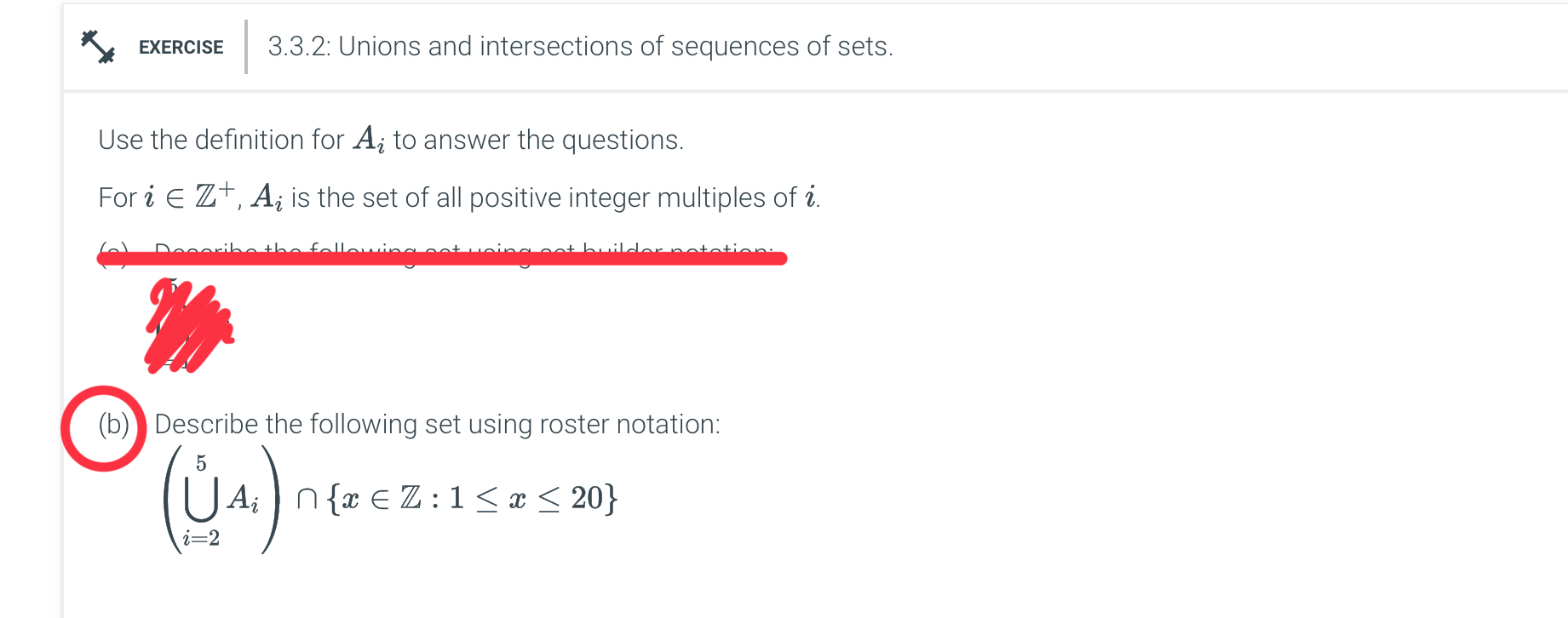Click the A_i term inside parentheses
This screenshot has height=618, width=1568.
tap(243, 498)
